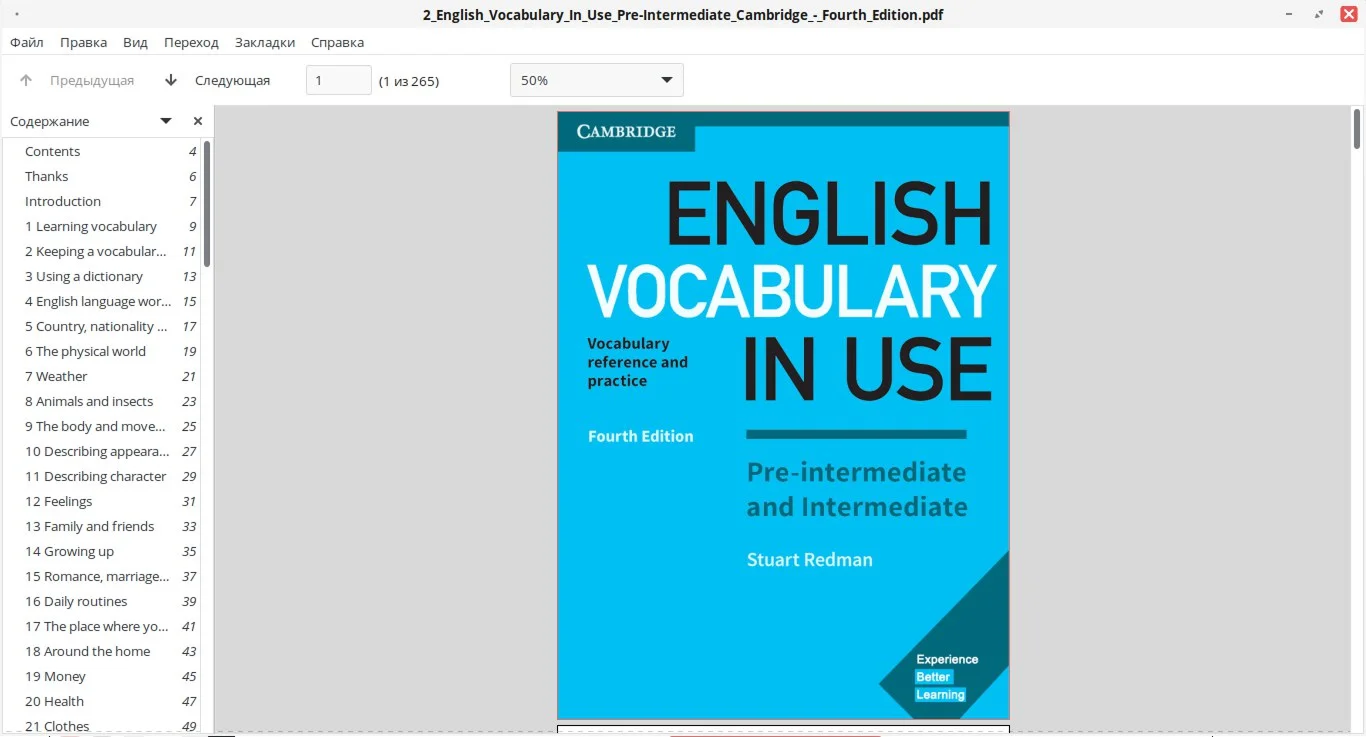
Task: Go to the previous page arrow
Action: (x=26, y=80)
